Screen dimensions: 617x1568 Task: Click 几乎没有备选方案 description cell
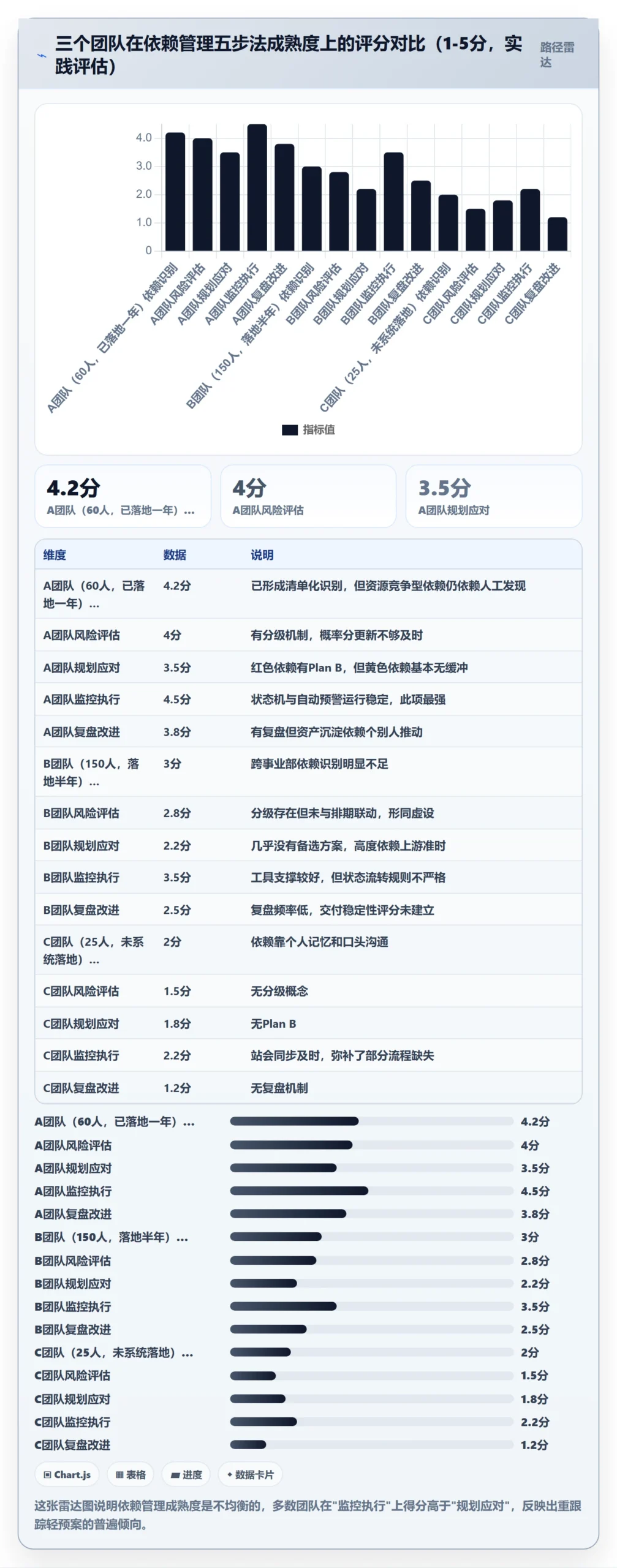click(348, 846)
